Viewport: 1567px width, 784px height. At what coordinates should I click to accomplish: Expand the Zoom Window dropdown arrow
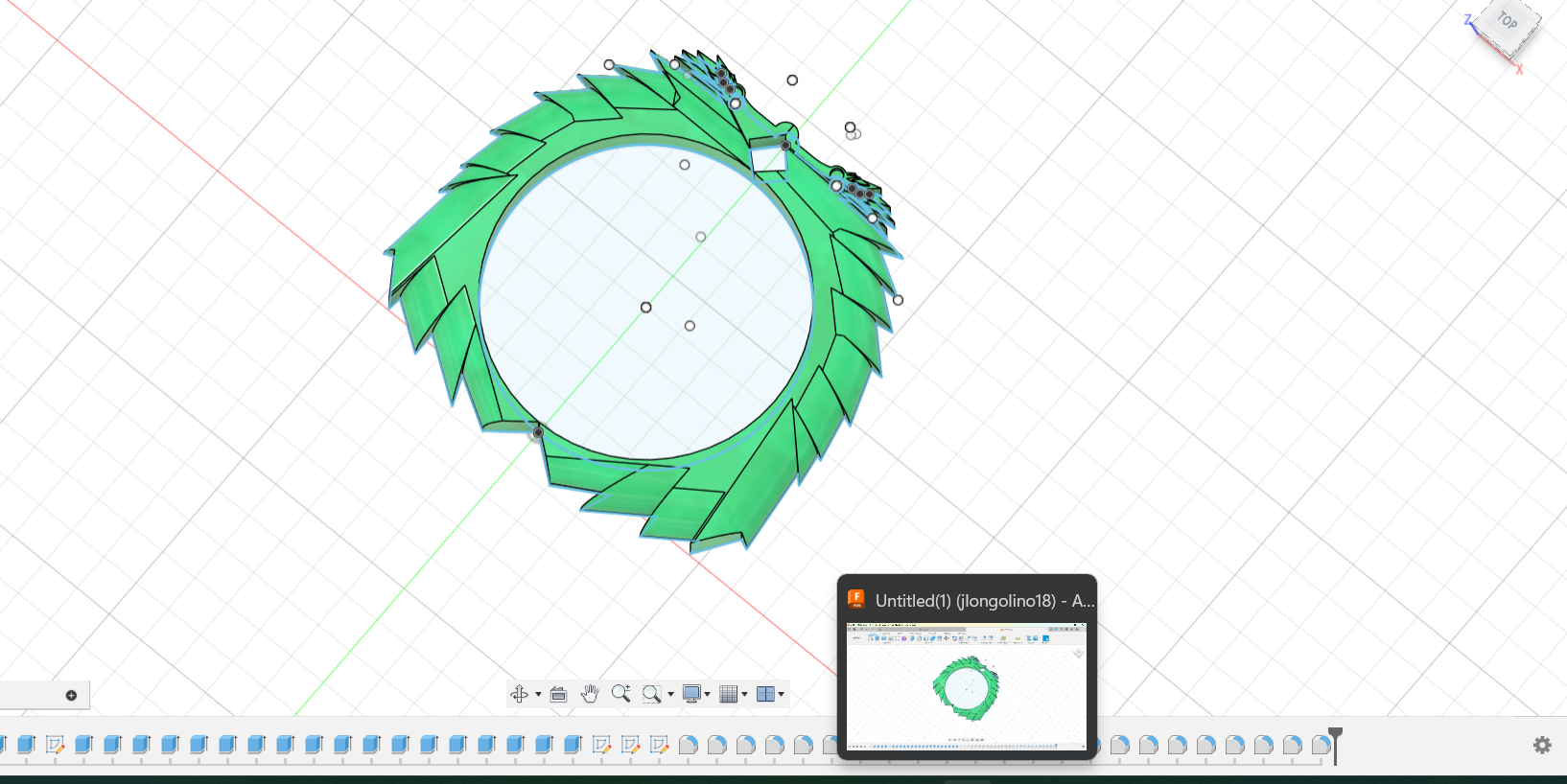click(x=670, y=694)
